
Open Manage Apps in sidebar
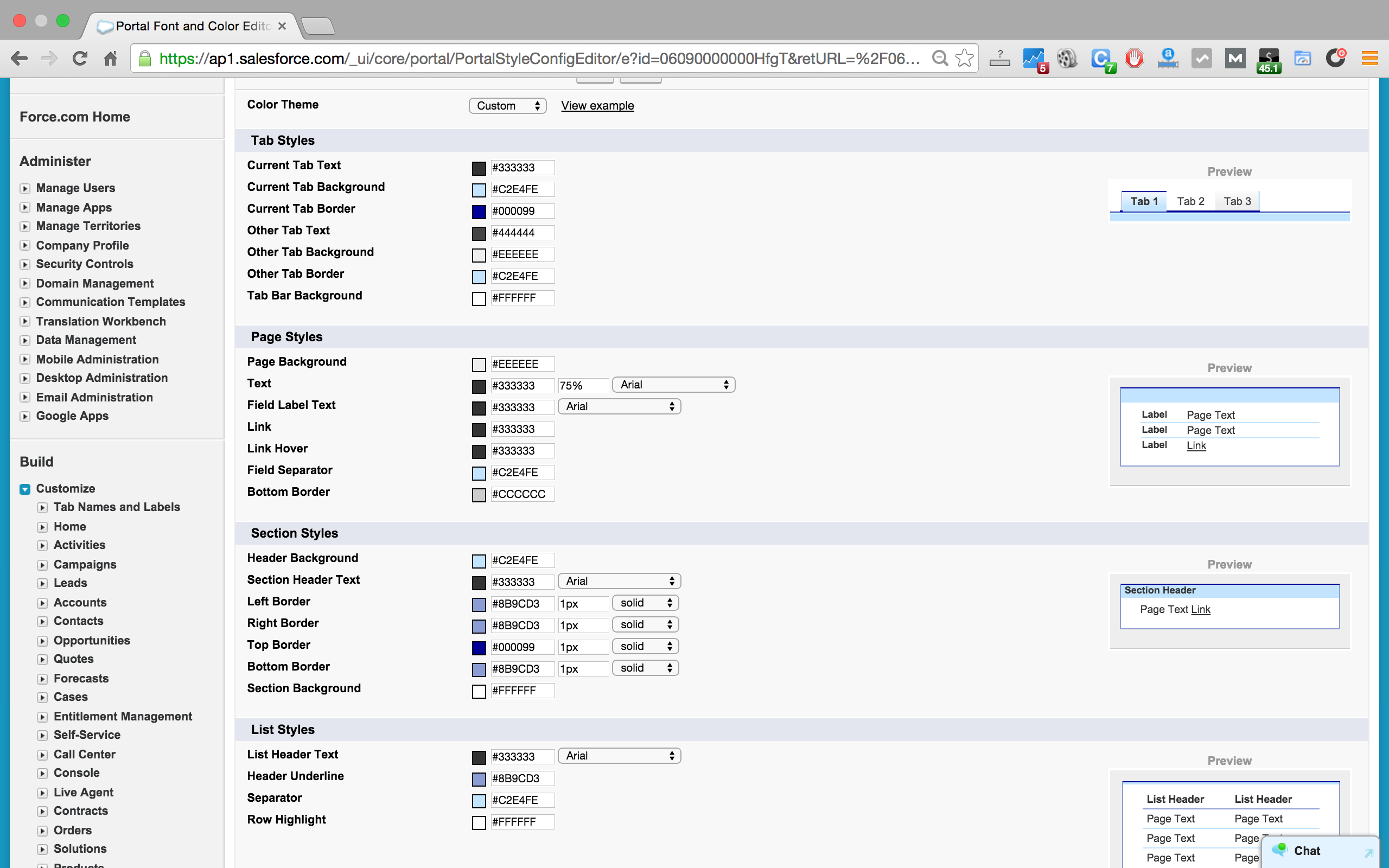(73, 207)
